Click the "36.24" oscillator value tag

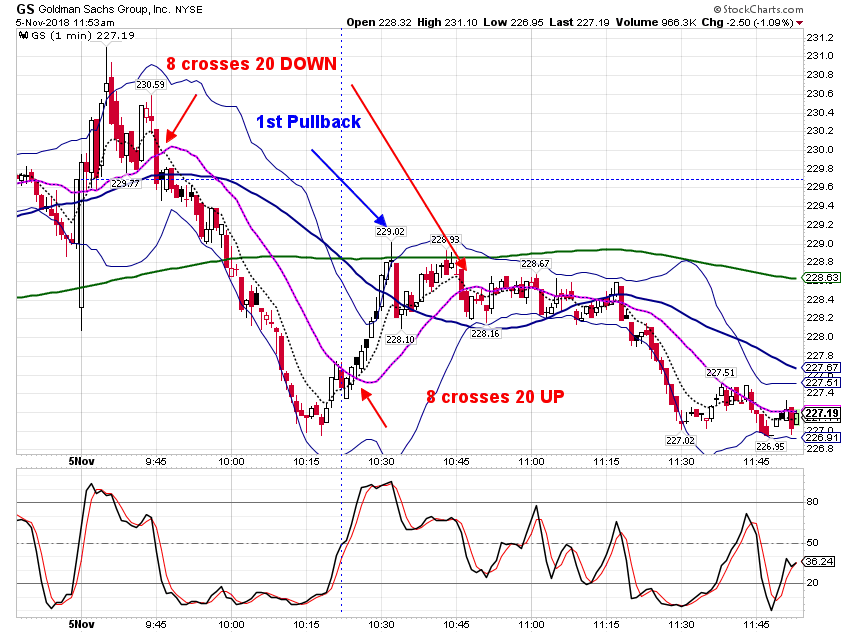click(x=819, y=561)
